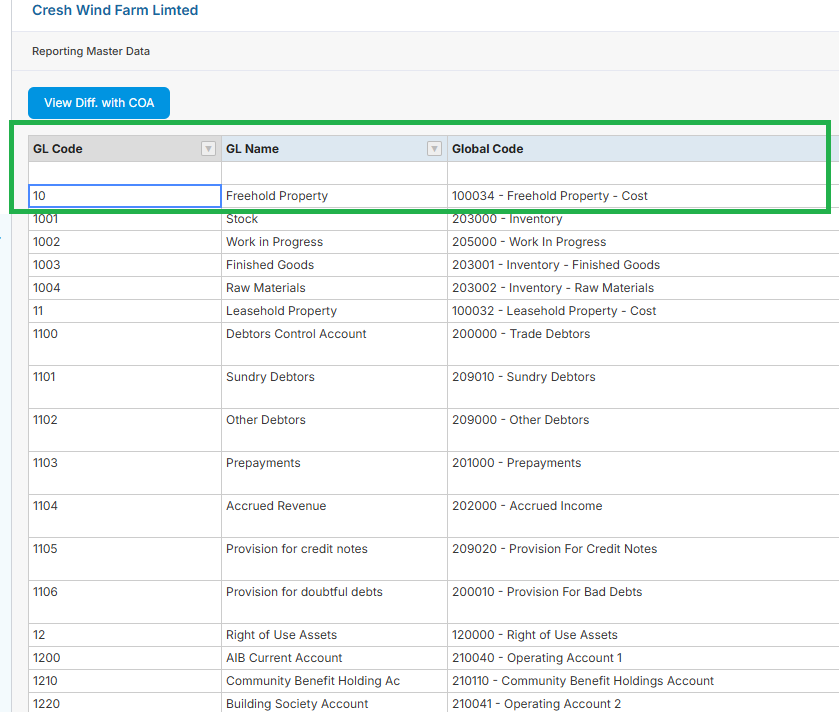Image resolution: width=839 pixels, height=712 pixels.
Task: Click the Leasehold Property name cell
Action: [334, 311]
